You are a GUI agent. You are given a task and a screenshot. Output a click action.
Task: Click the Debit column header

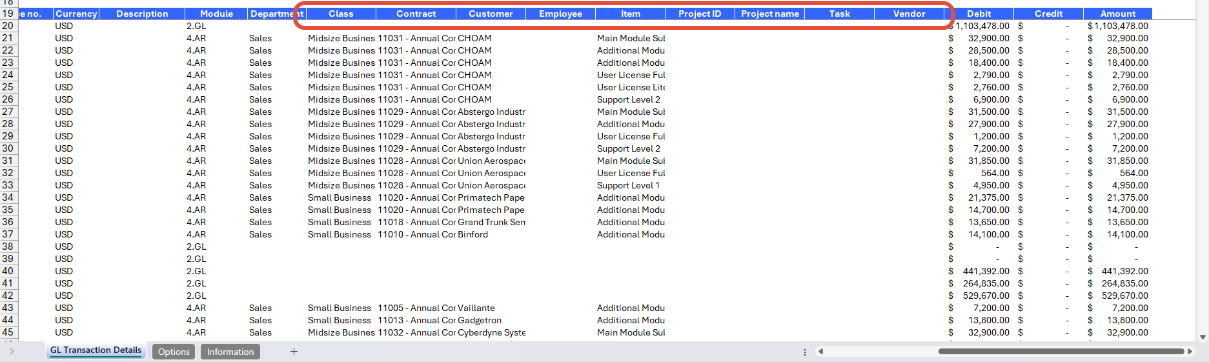[979, 14]
